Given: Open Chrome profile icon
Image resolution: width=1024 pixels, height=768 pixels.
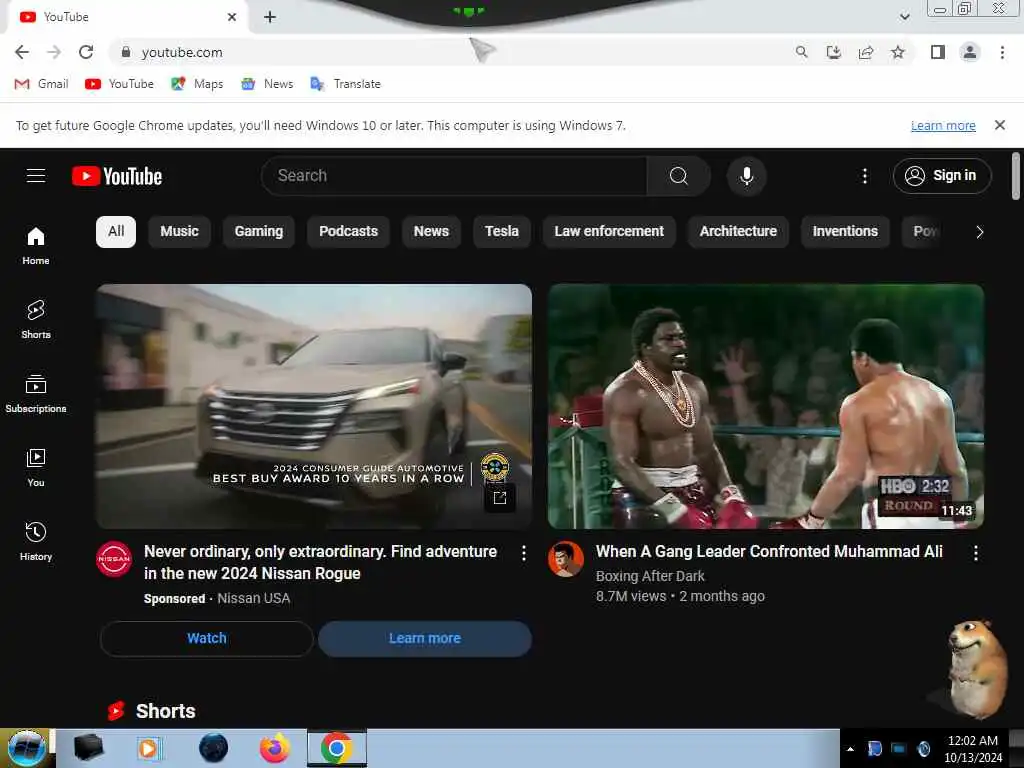Looking at the screenshot, I should 970,52.
